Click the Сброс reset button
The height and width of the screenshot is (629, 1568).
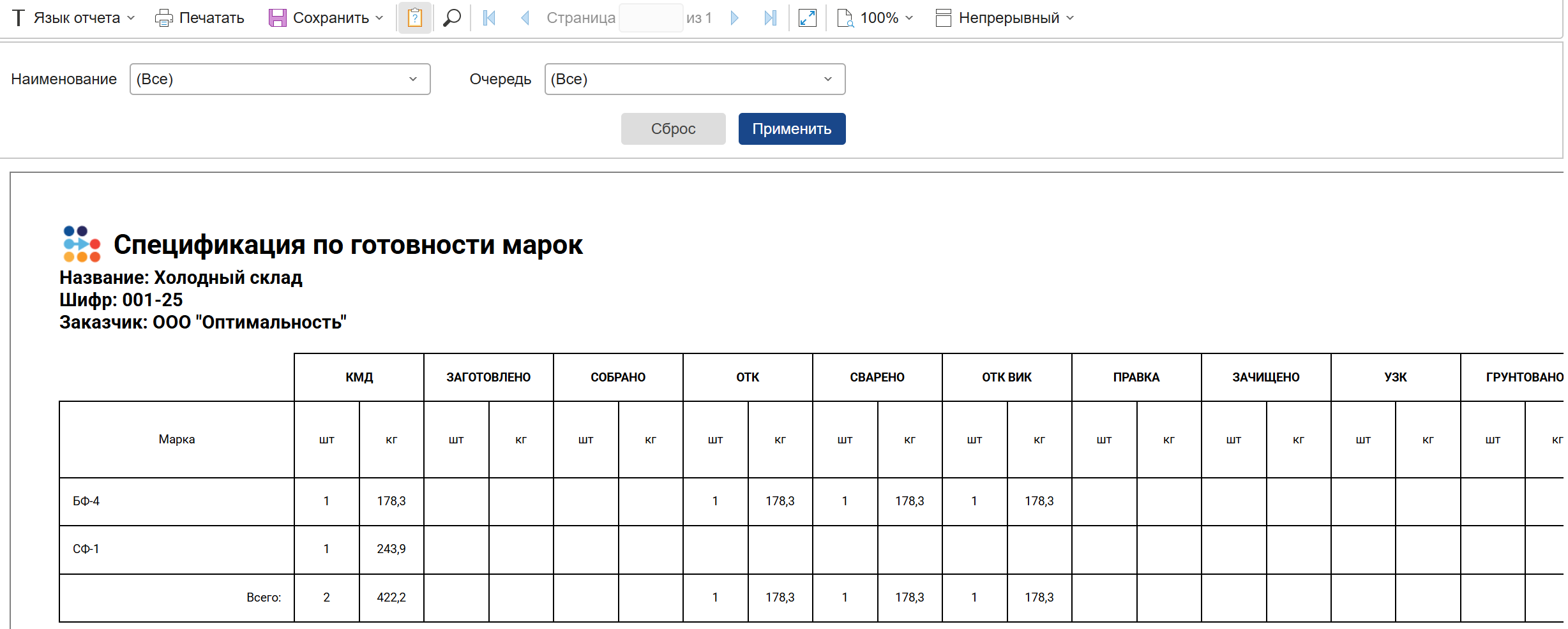[674, 129]
